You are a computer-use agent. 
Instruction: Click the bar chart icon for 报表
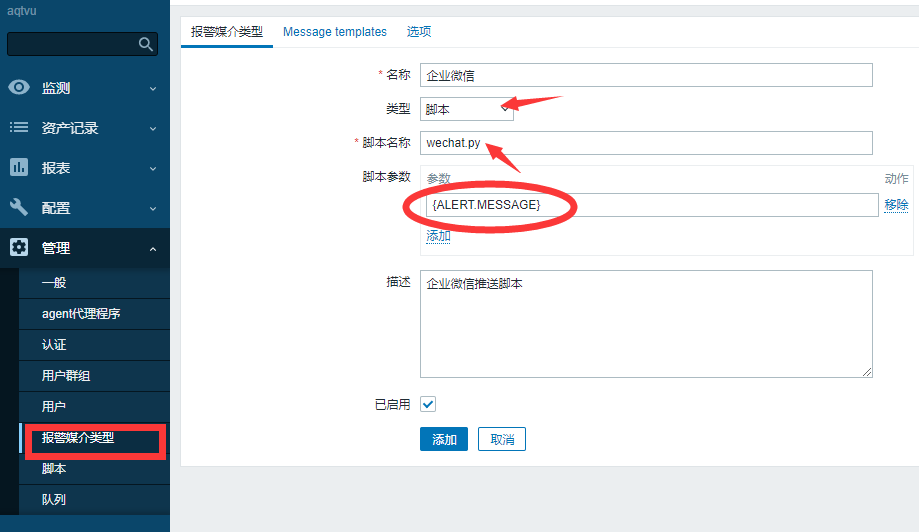click(x=19, y=168)
